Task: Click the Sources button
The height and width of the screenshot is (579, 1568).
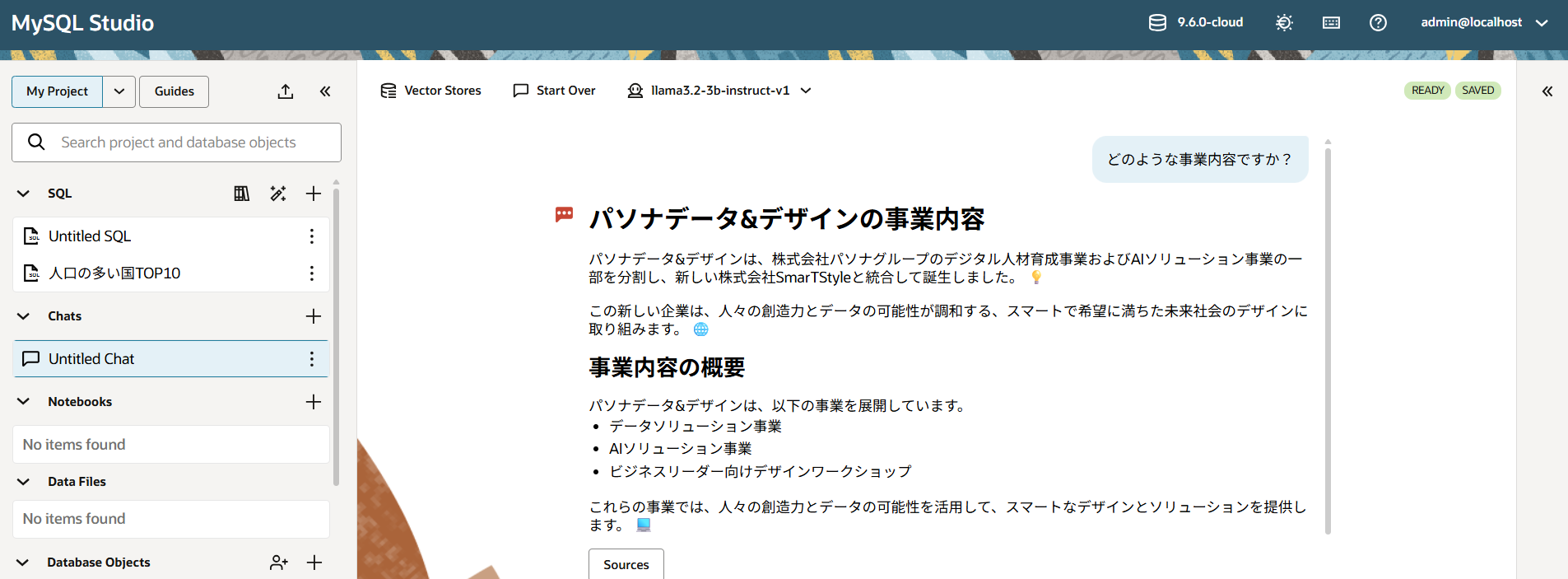Action: click(626, 564)
